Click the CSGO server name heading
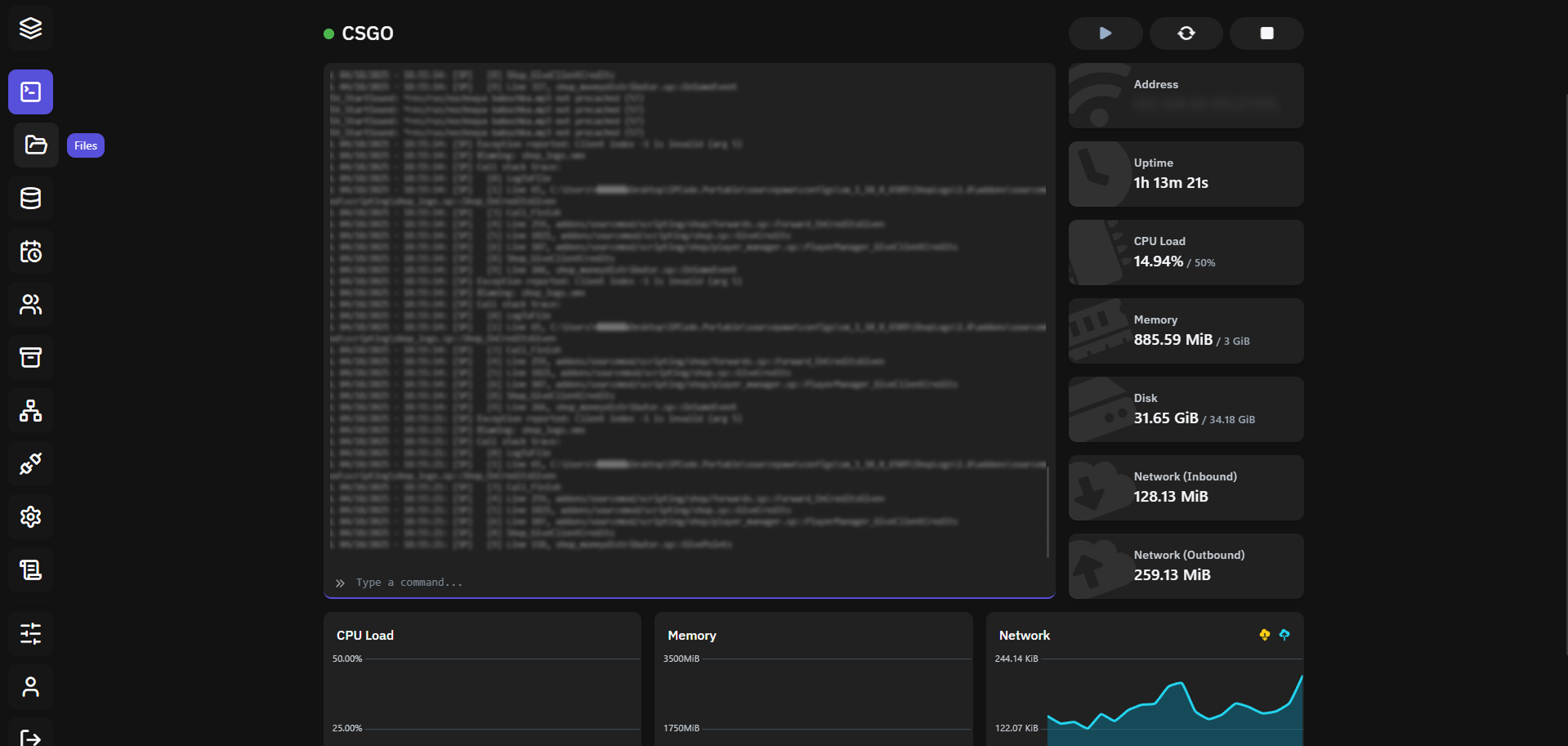The image size is (1568, 746). 368,34
